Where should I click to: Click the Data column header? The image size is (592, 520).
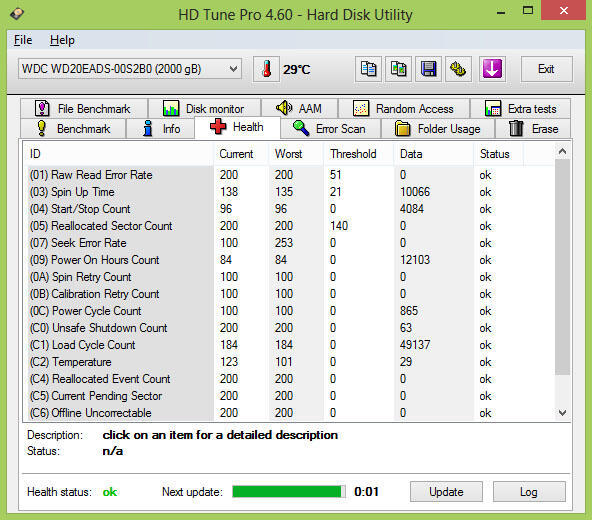[x=434, y=154]
